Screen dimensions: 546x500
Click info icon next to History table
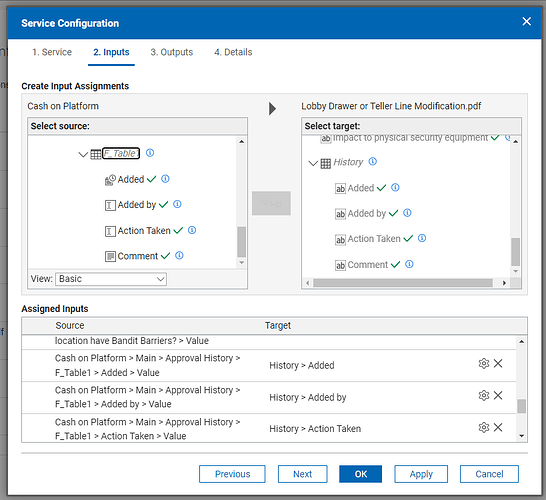pyautogui.click(x=373, y=162)
